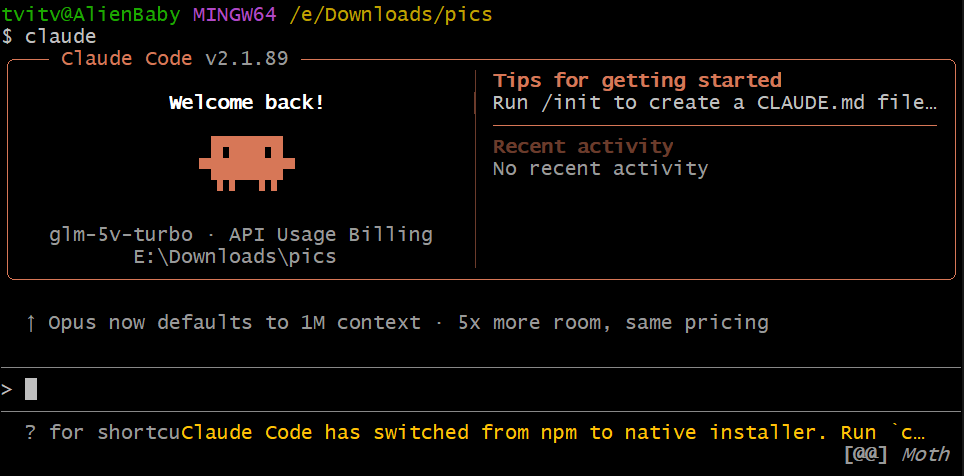Image resolution: width=964 pixels, height=476 pixels.
Task: Click the '[@@]' status indicator
Action: (866, 454)
